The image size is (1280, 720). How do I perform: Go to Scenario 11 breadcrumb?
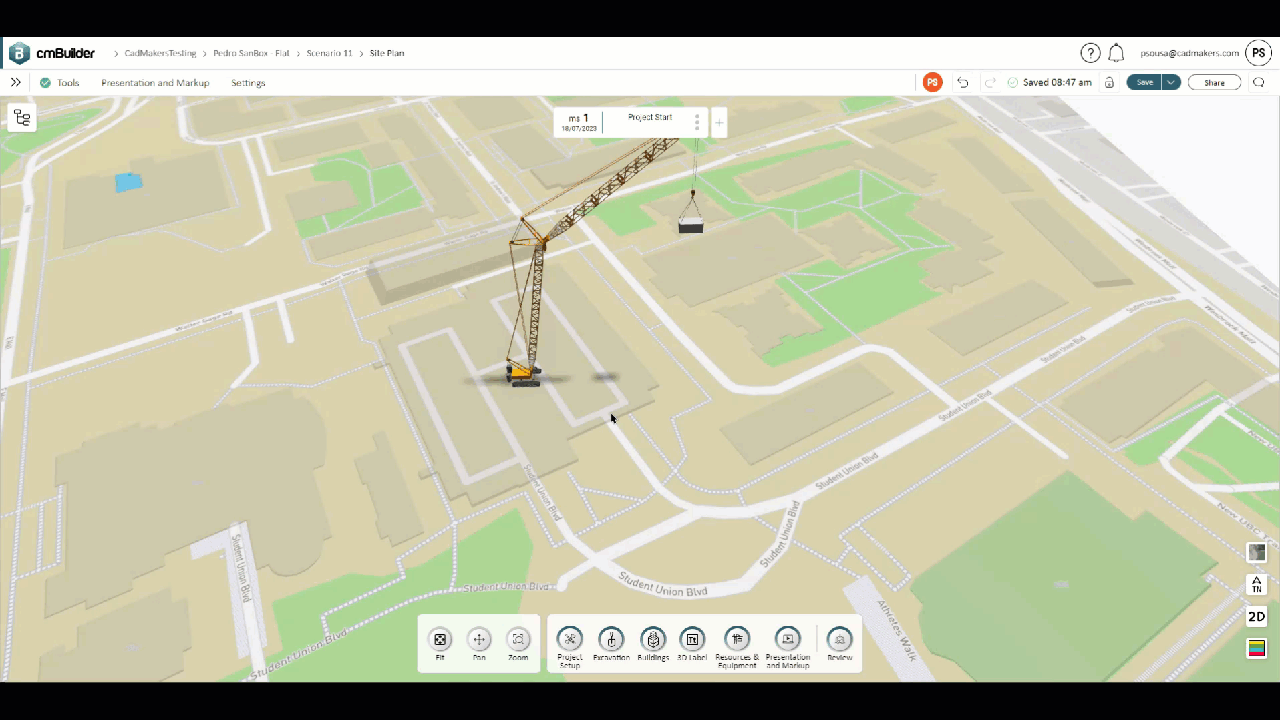[x=329, y=53]
